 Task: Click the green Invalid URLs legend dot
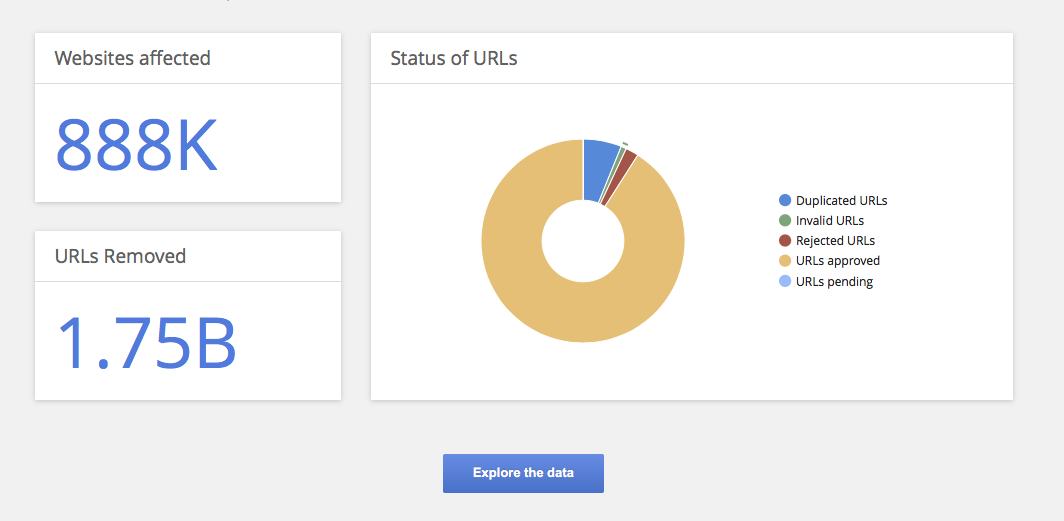[x=785, y=220]
